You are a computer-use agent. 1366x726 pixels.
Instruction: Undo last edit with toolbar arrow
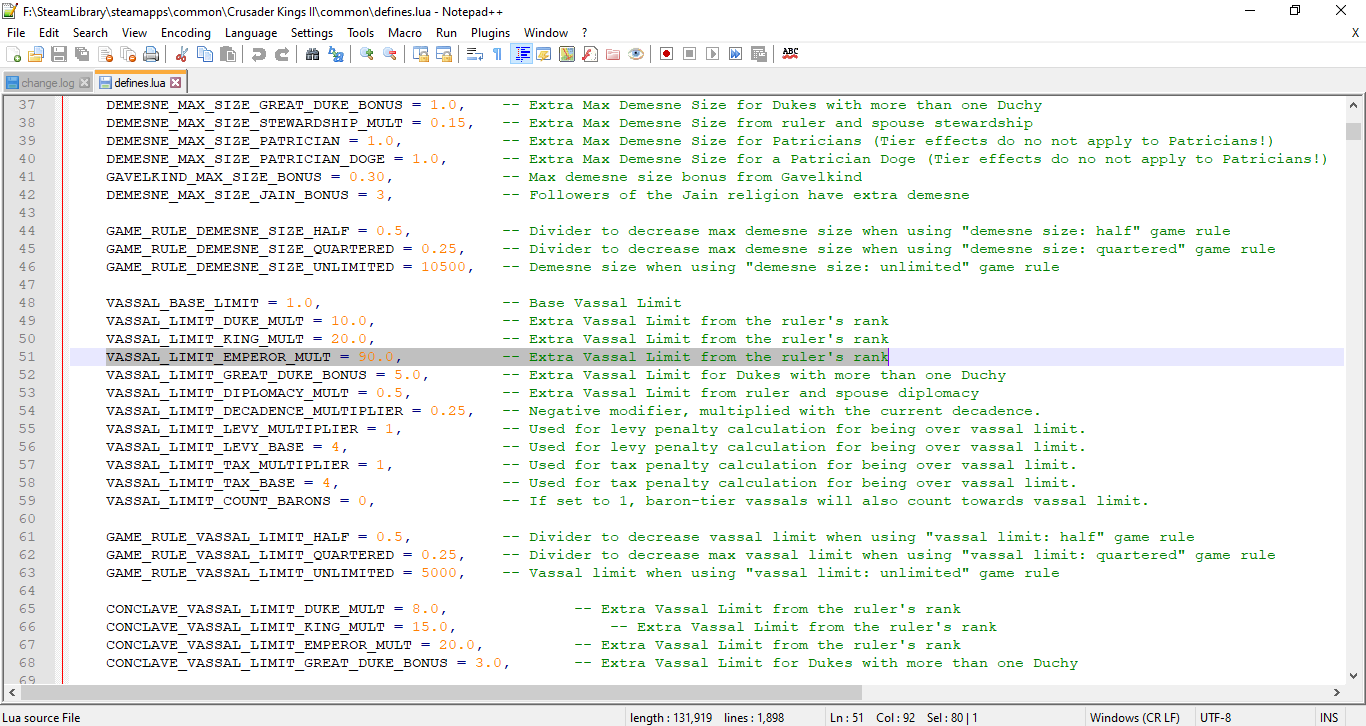pyautogui.click(x=258, y=54)
